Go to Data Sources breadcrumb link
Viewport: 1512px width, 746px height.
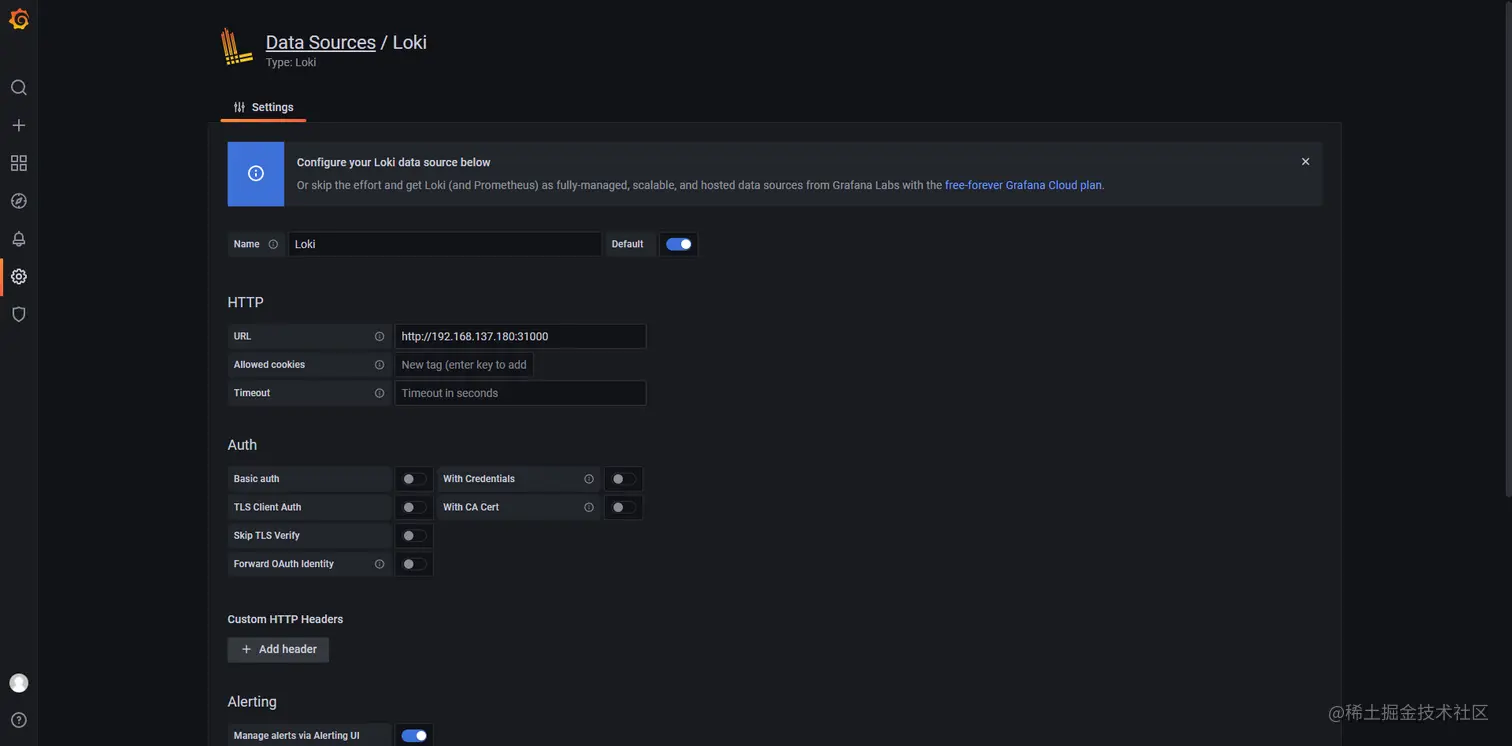pos(320,42)
